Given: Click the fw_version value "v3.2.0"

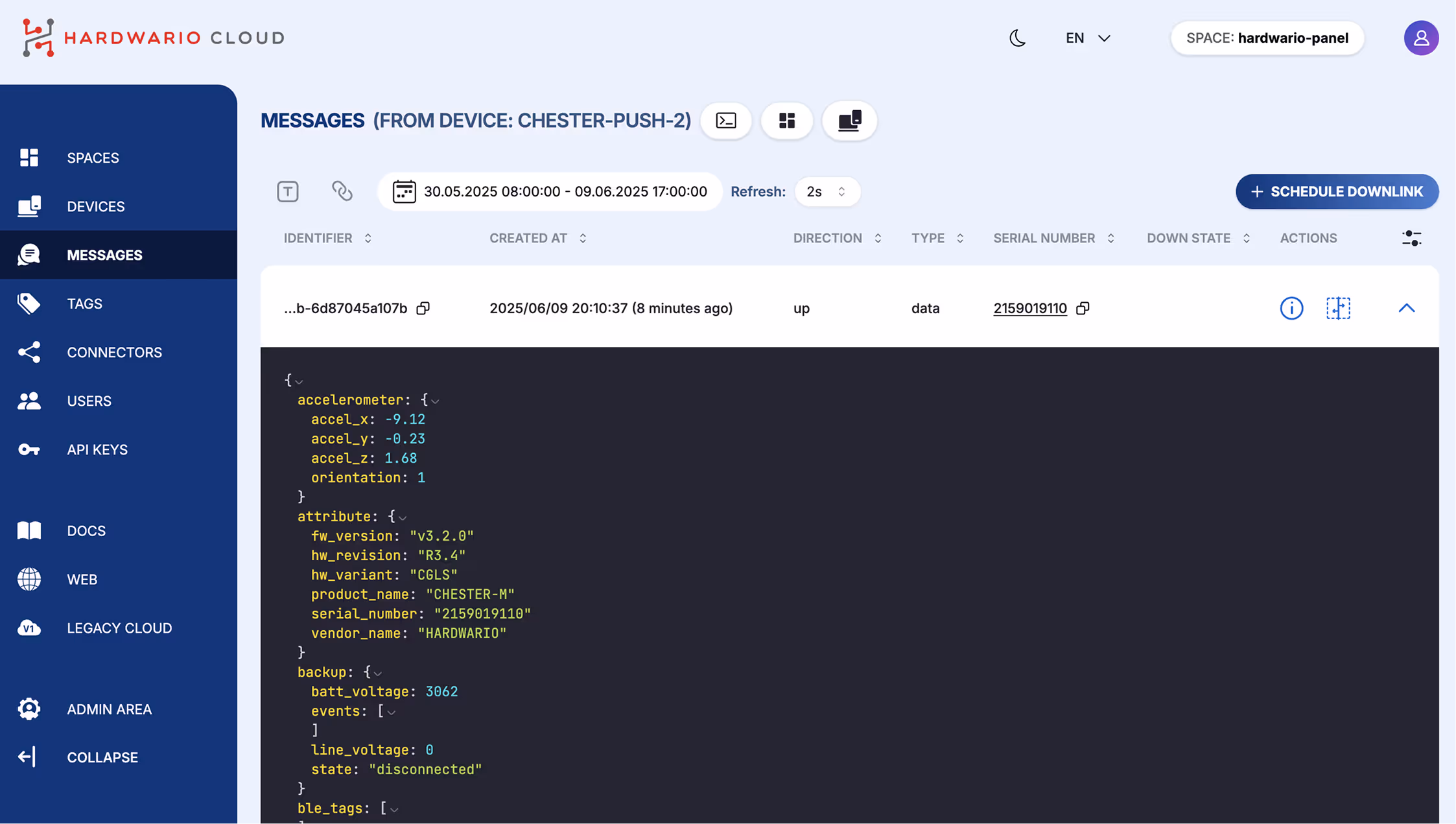Looking at the screenshot, I should coord(441,536).
